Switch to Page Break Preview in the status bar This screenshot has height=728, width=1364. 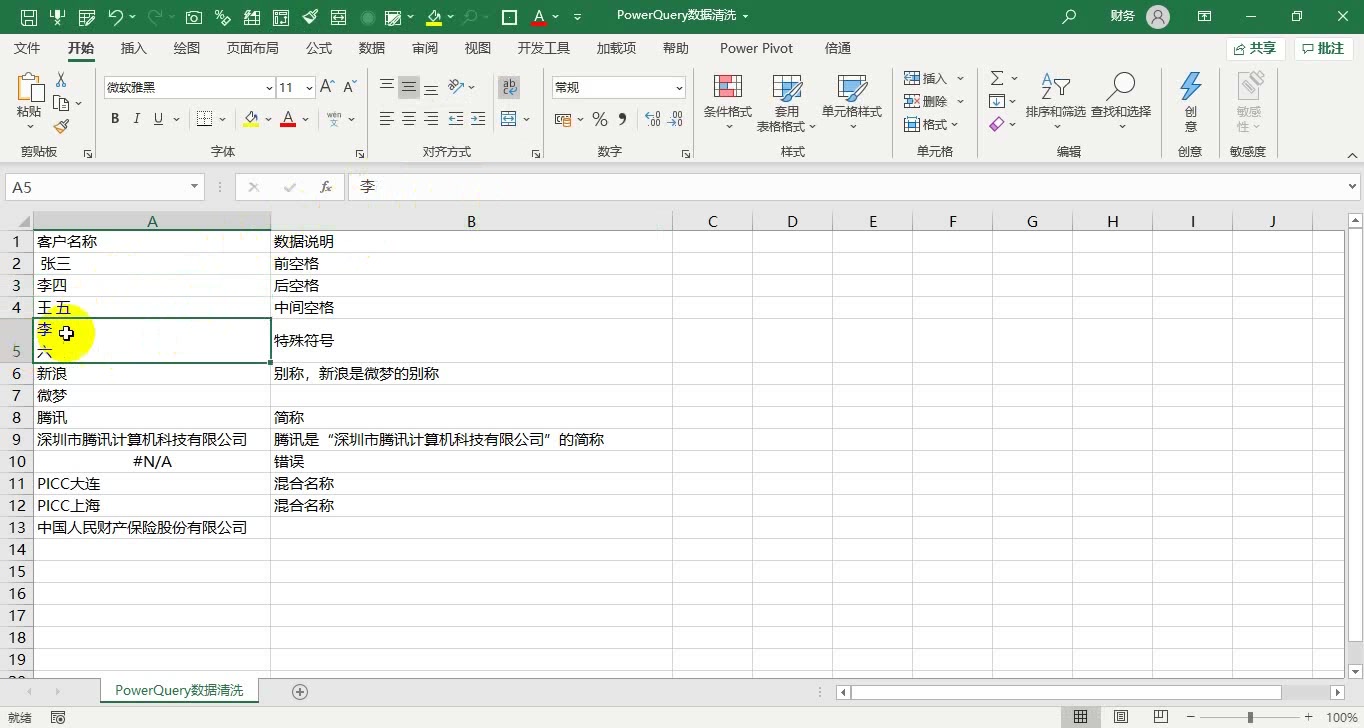tap(1161, 717)
